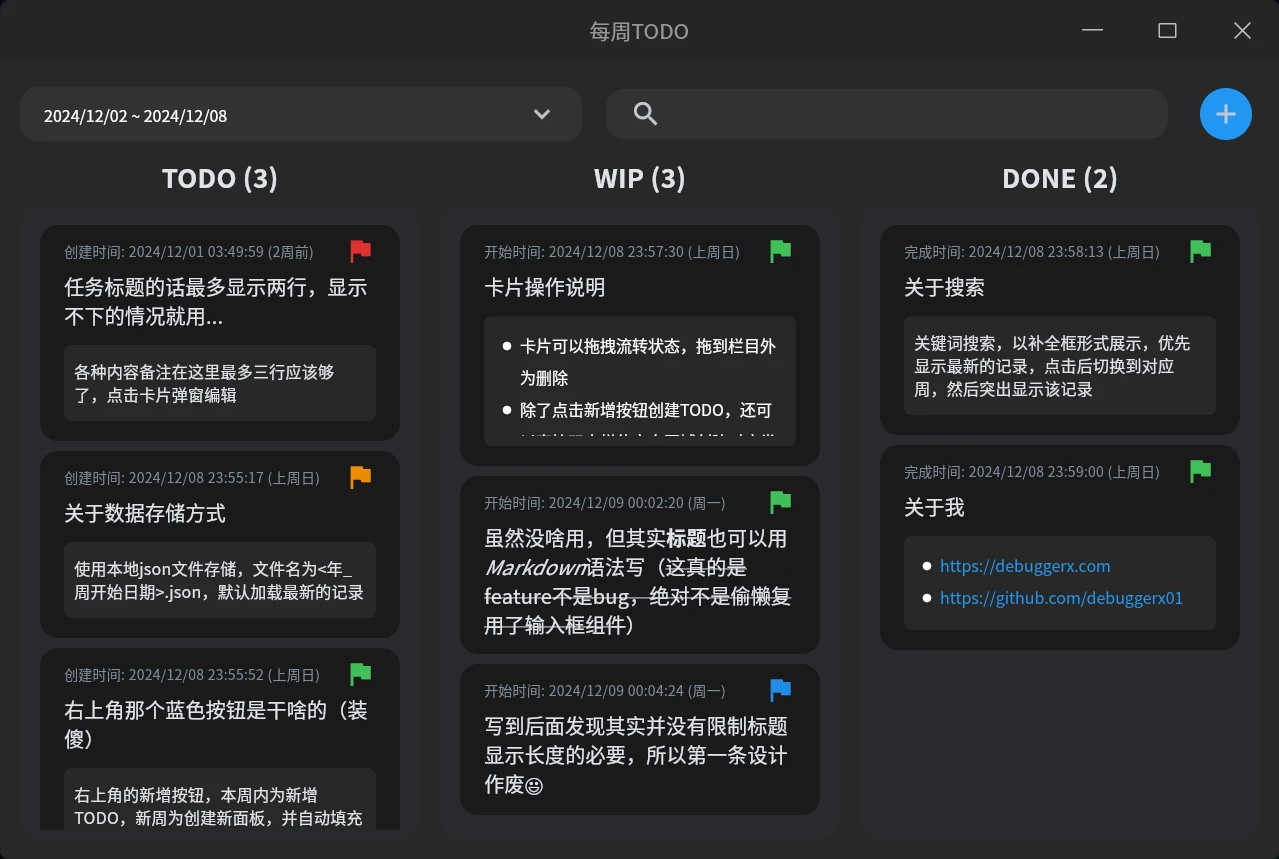Click green flag on 右上角那个蓝色按钮 card
This screenshot has width=1279, height=859.
click(x=361, y=675)
